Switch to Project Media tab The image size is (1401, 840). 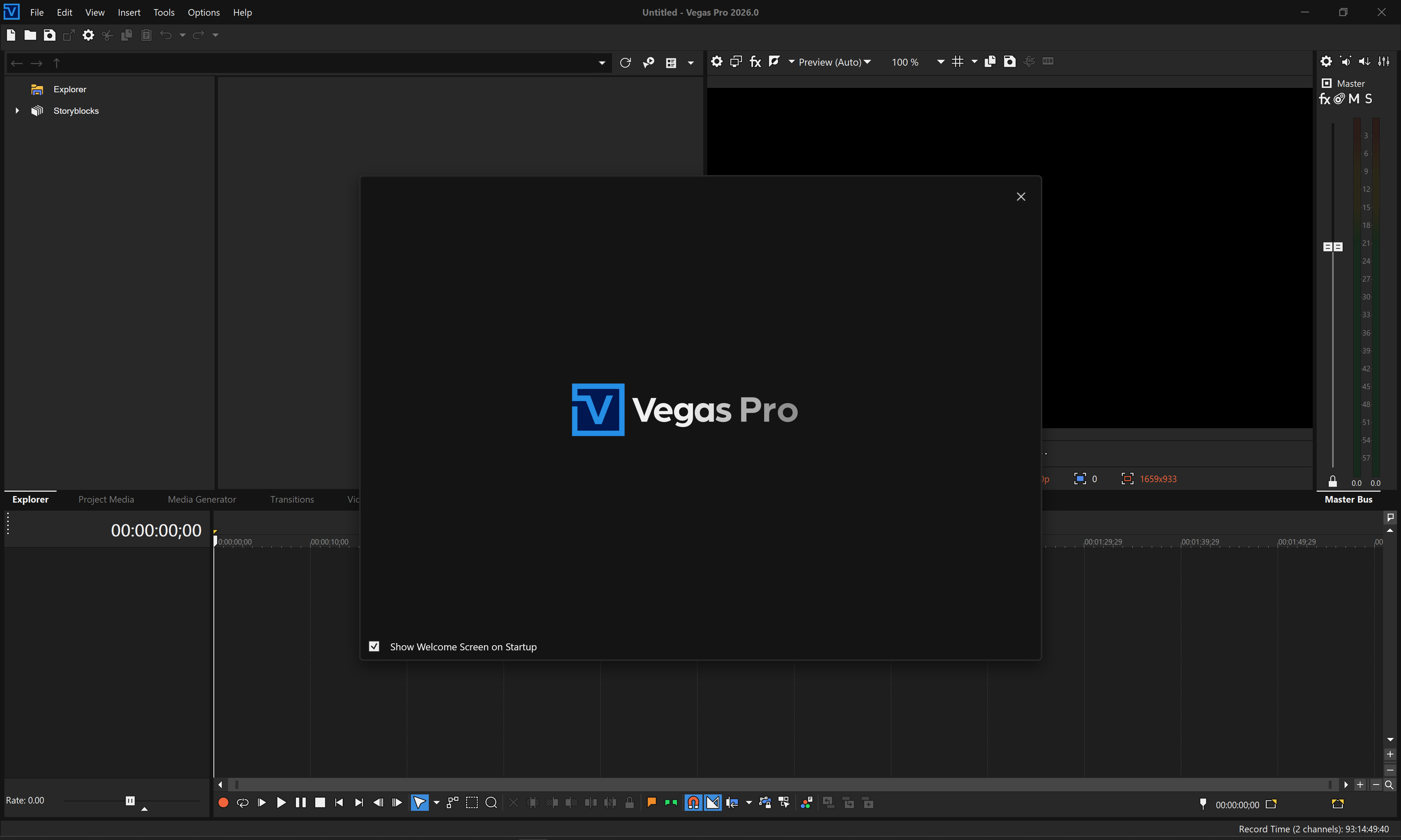106,499
